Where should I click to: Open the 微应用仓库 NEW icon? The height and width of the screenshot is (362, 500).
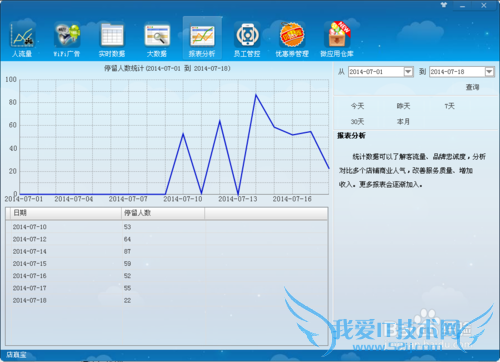[337, 38]
